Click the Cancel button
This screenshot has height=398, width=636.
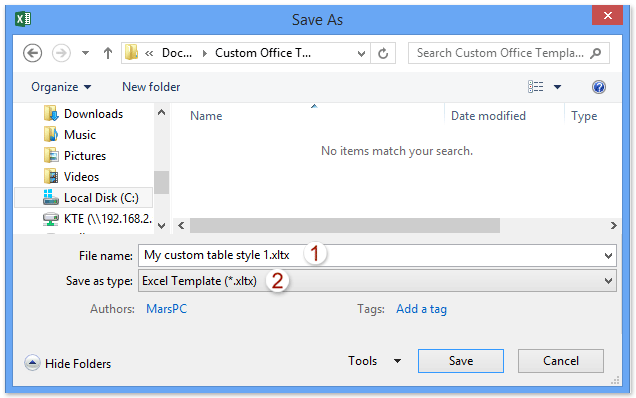pos(561,361)
